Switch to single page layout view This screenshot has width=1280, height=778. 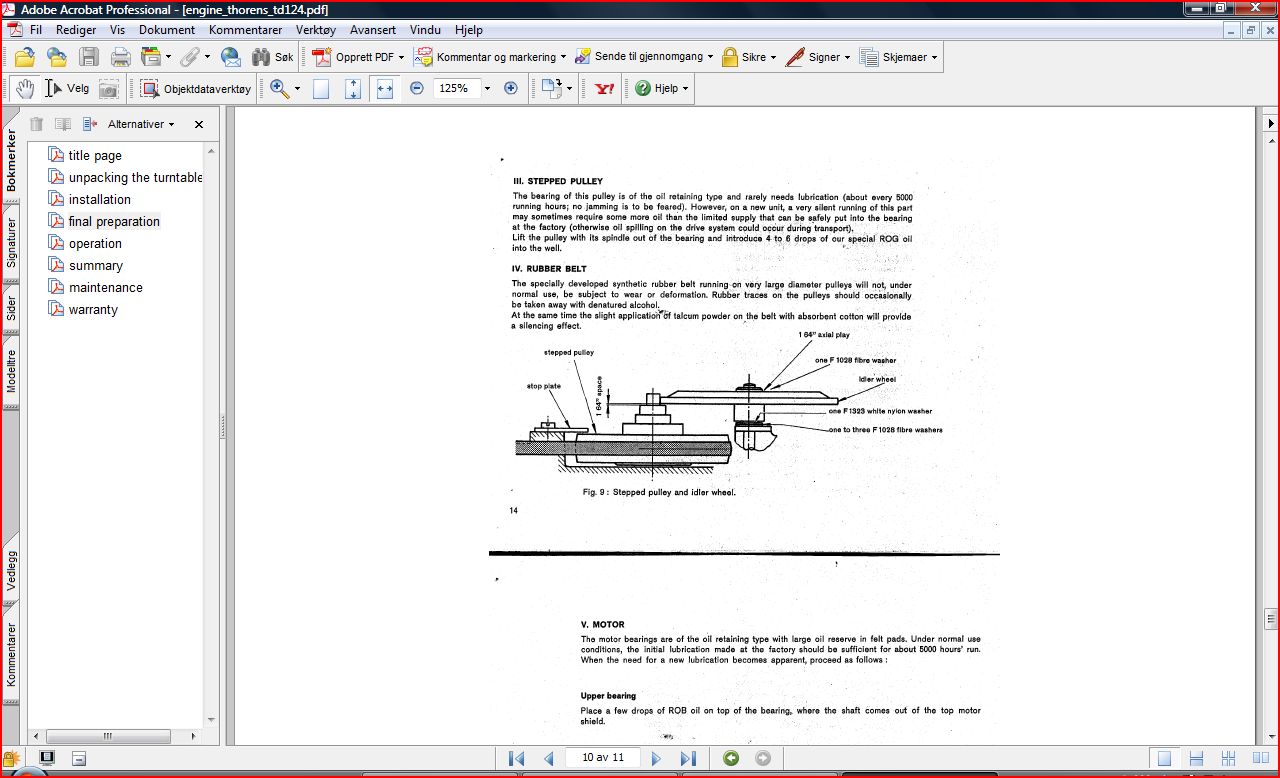click(1163, 758)
